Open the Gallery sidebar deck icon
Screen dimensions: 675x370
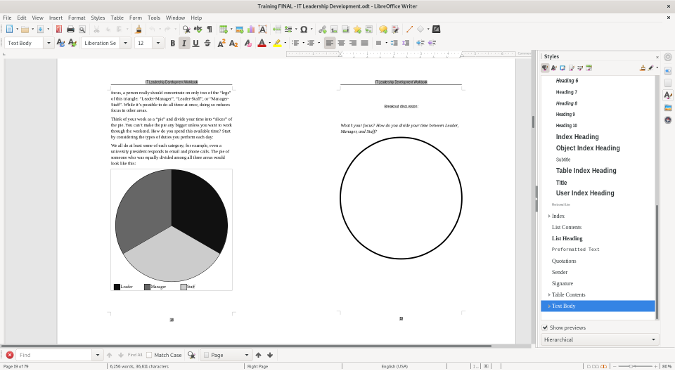(668, 107)
